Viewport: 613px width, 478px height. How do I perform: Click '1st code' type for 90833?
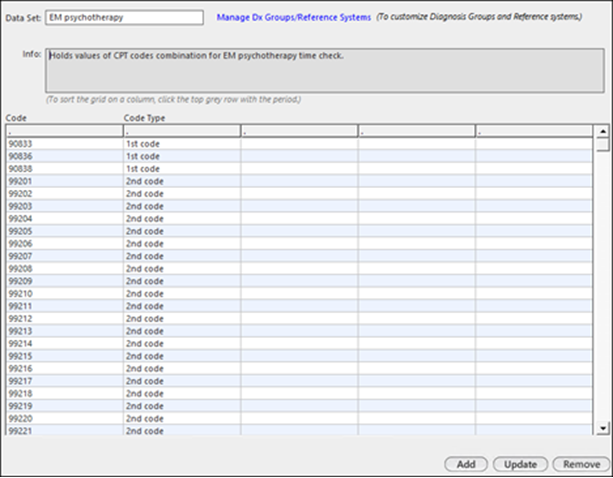click(182, 144)
